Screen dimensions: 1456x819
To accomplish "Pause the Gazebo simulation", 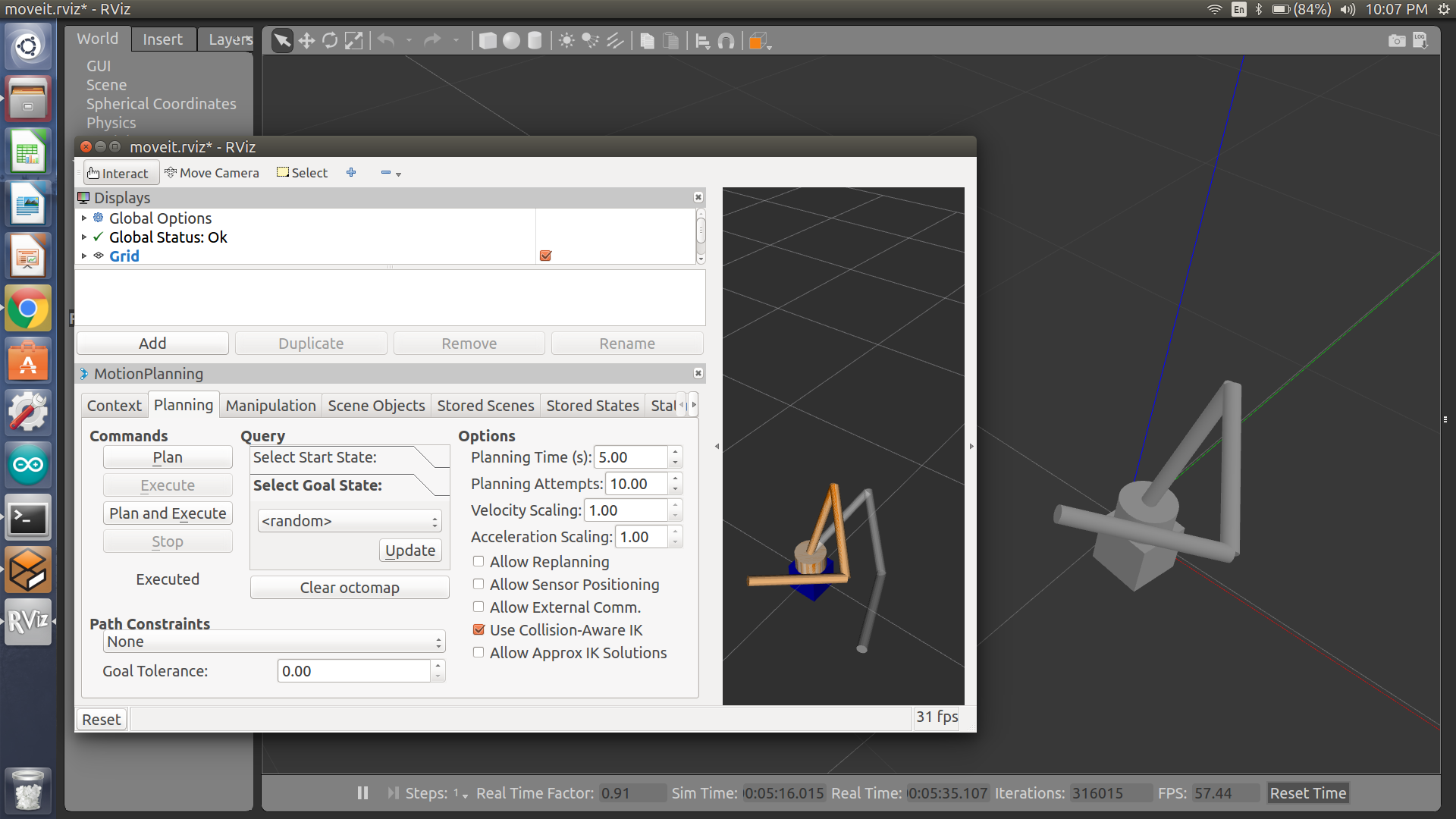I will point(362,792).
